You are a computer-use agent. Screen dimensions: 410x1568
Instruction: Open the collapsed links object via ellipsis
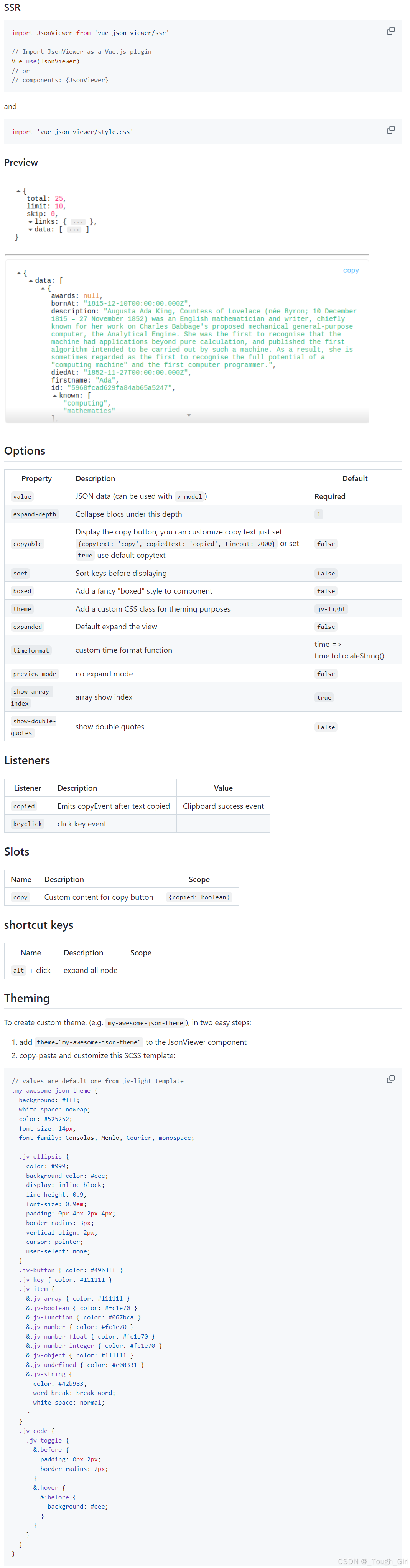[x=77, y=222]
